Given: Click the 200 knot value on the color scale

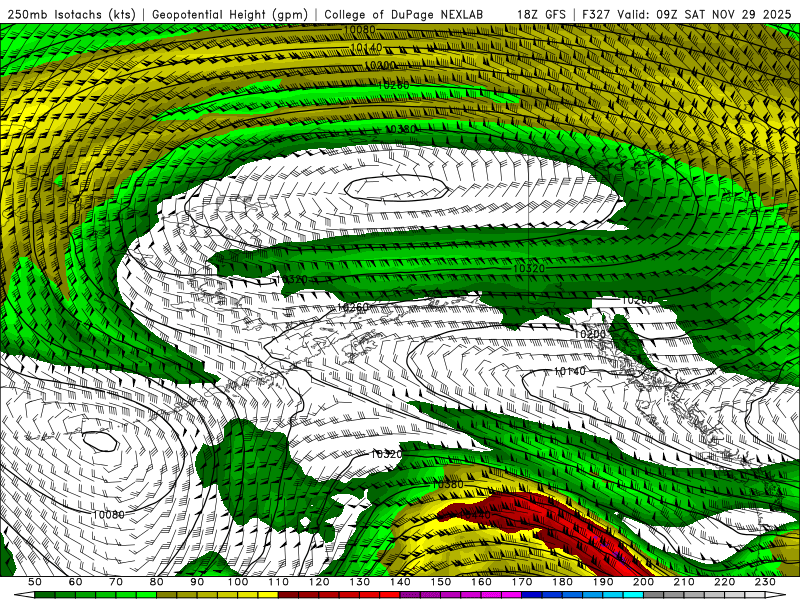Looking at the screenshot, I should (643, 582).
